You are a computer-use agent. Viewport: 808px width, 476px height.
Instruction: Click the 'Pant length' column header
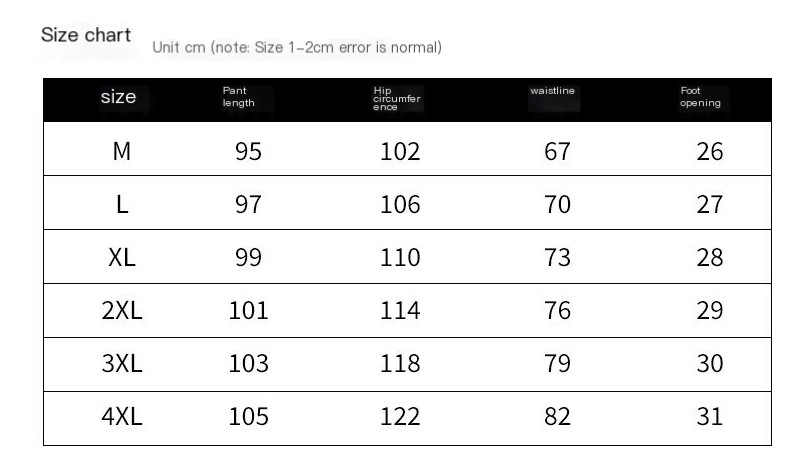(239, 97)
